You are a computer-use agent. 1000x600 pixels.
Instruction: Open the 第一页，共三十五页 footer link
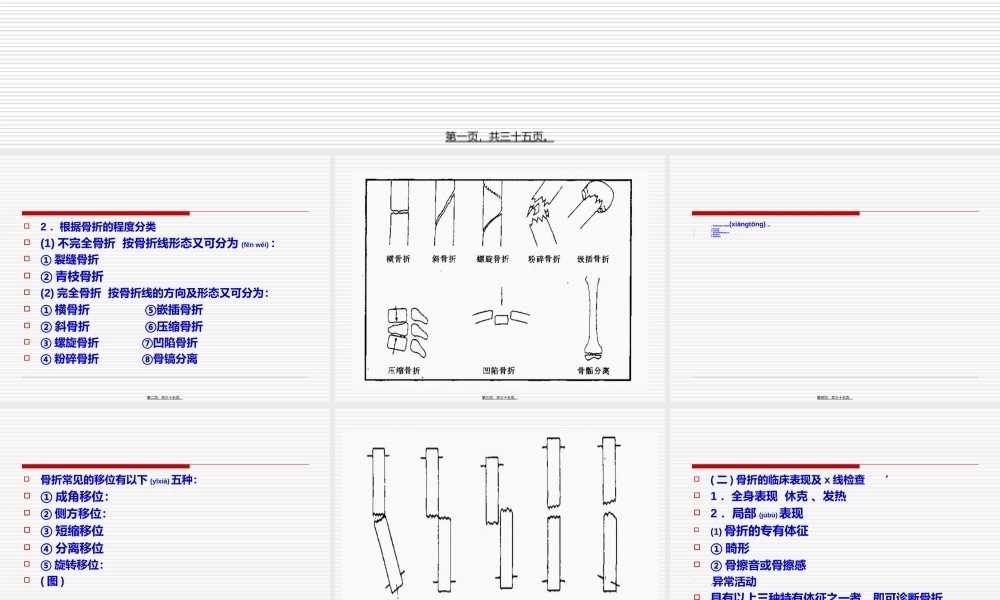[x=499, y=136]
